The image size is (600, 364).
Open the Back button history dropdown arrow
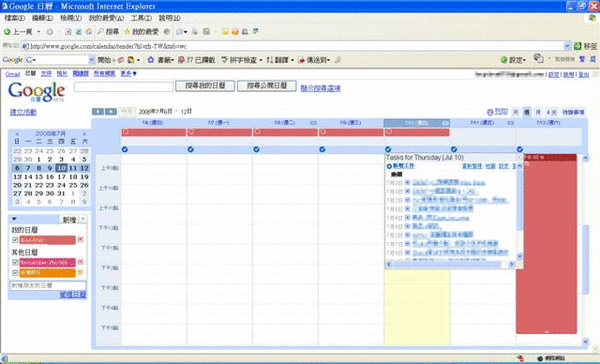click(38, 32)
